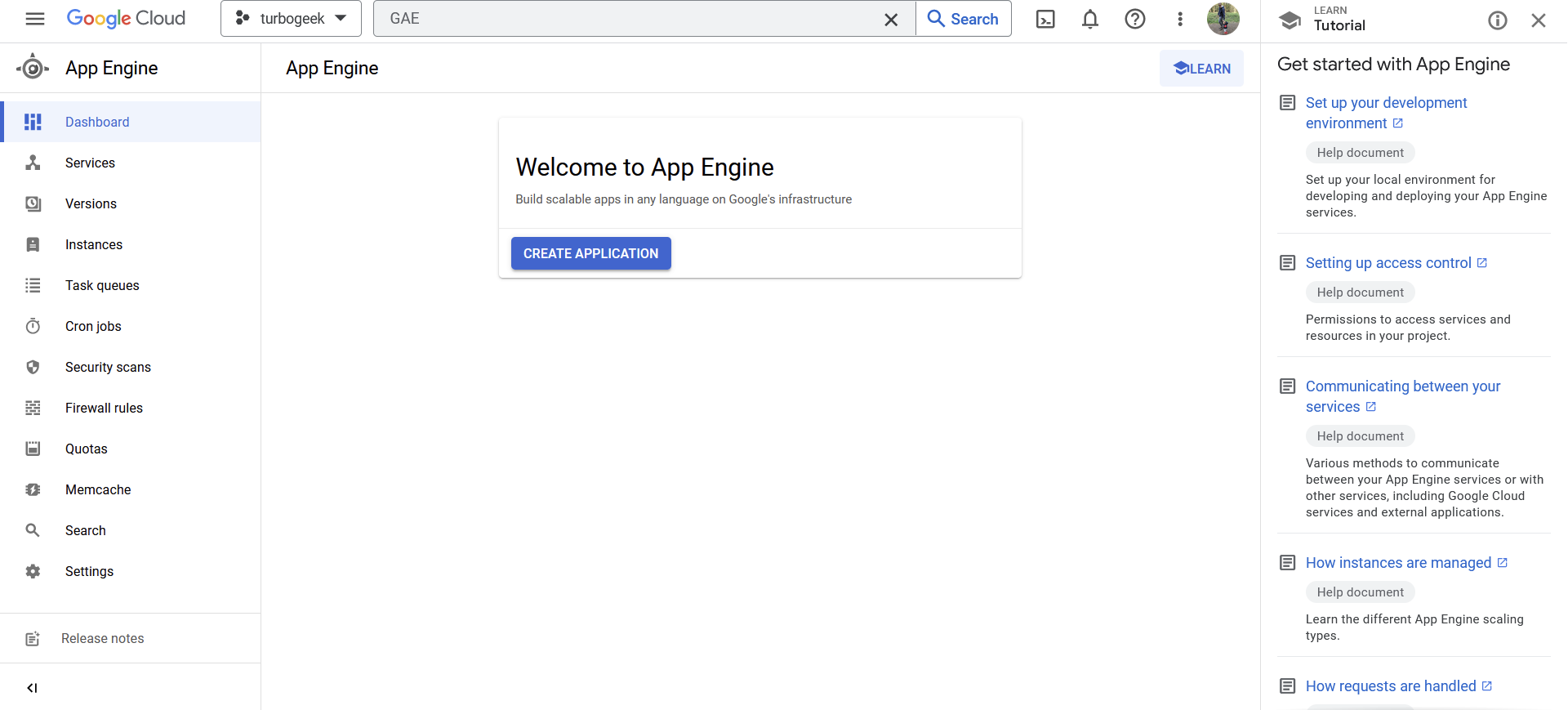The width and height of the screenshot is (1568, 710).
Task: Click the Settings gear icon
Action: point(33,571)
